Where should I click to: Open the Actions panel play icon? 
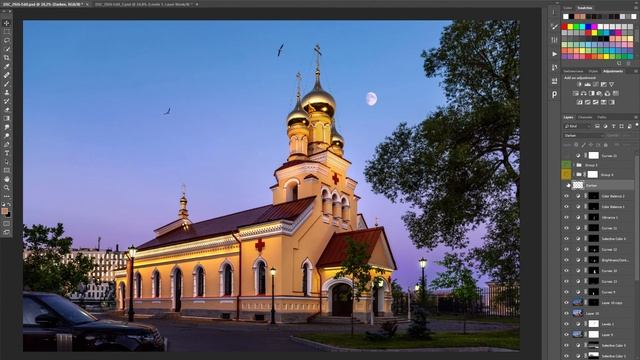[x=554, y=54]
